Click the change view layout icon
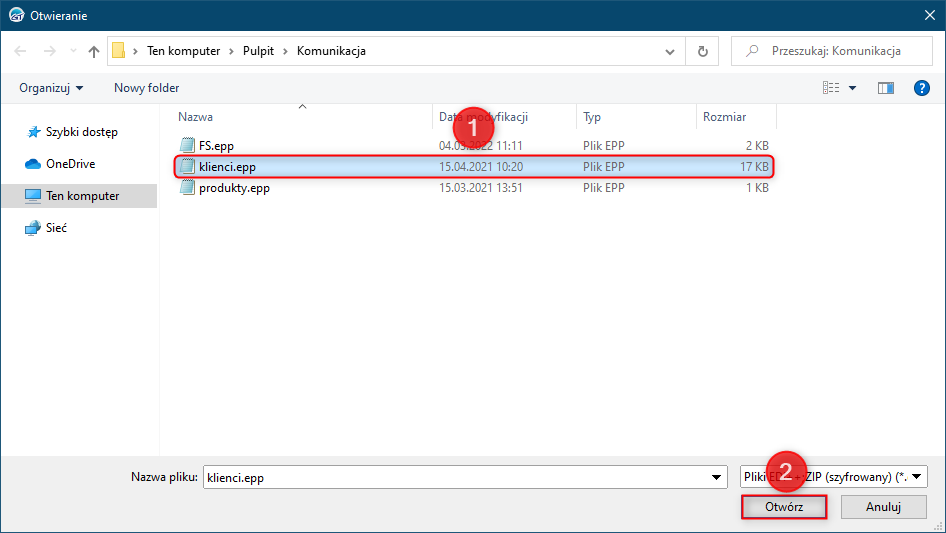This screenshot has height=533, width=946. coord(831,88)
